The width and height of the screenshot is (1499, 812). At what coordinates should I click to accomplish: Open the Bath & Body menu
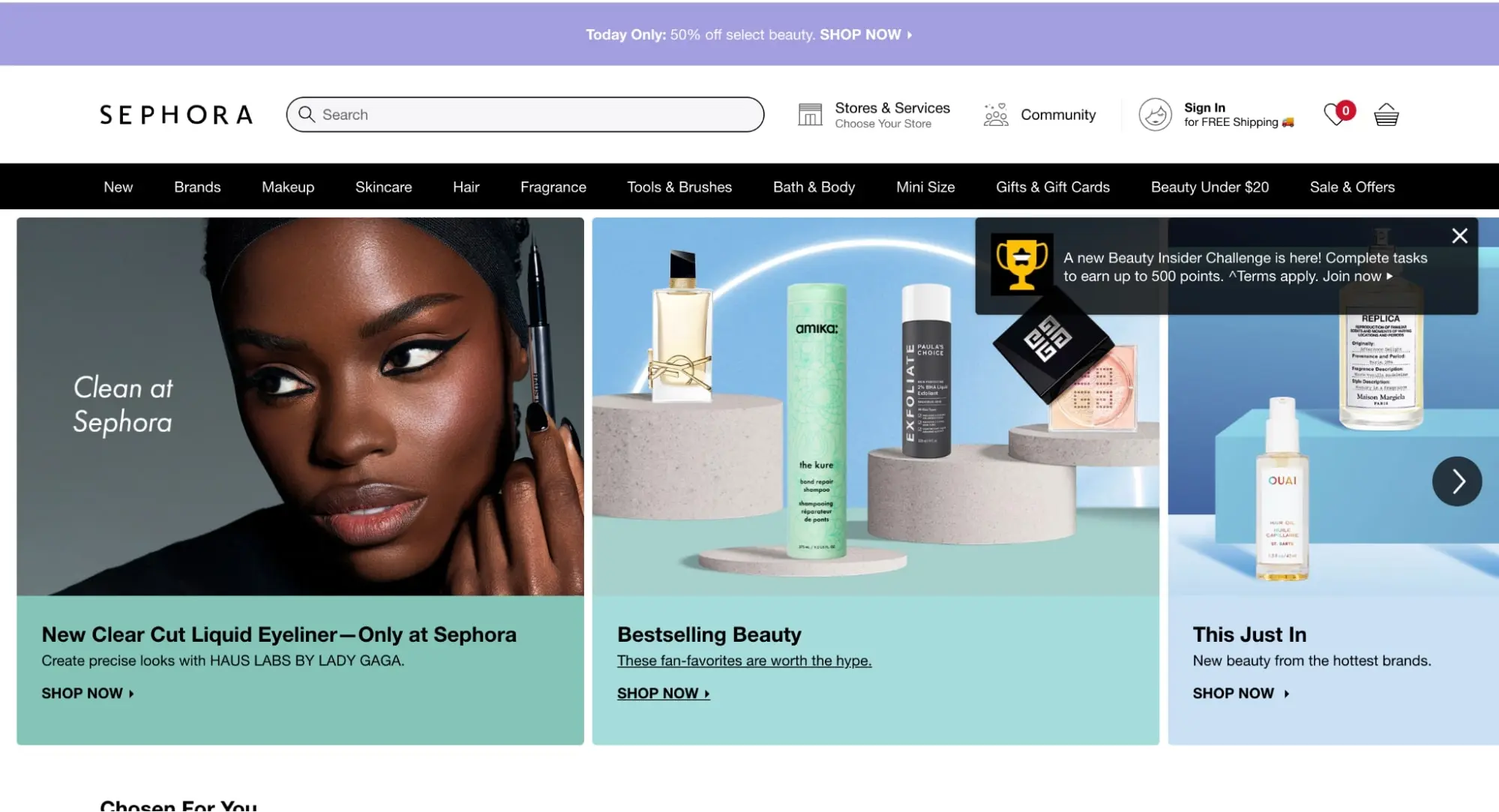click(x=814, y=187)
